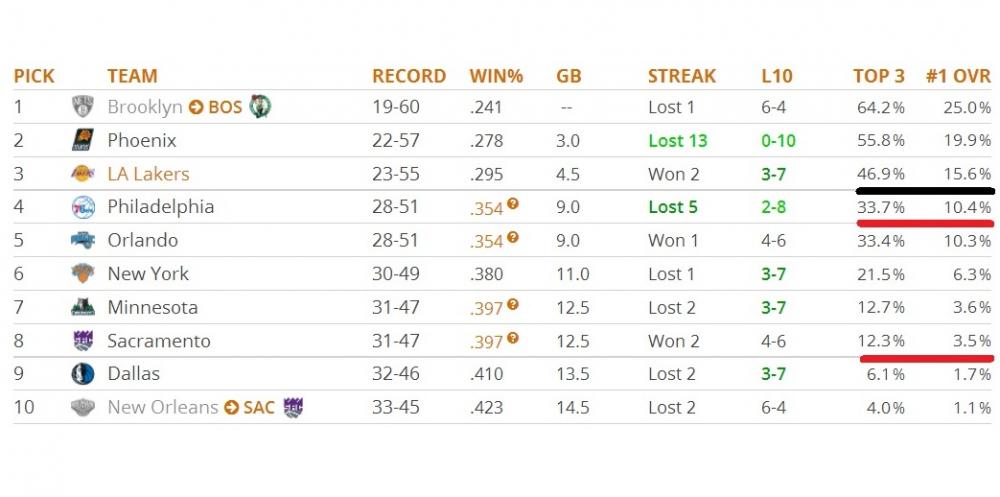Open the LA Lakers team link
The image size is (1000, 497).
[148, 174]
